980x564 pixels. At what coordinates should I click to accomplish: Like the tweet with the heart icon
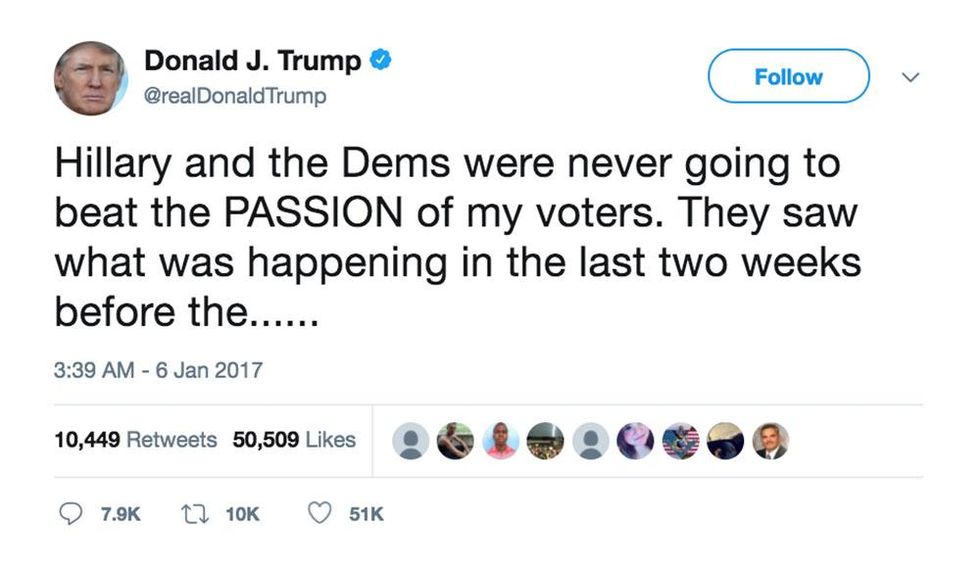tap(320, 513)
